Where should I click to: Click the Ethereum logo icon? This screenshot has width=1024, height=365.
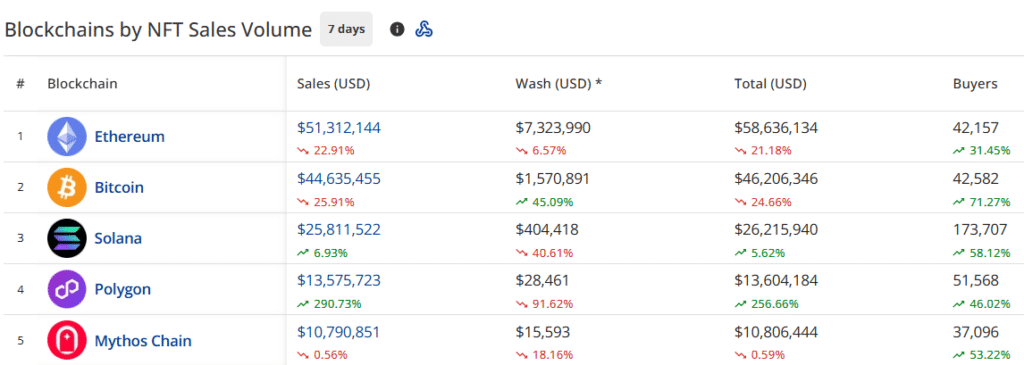[67, 136]
